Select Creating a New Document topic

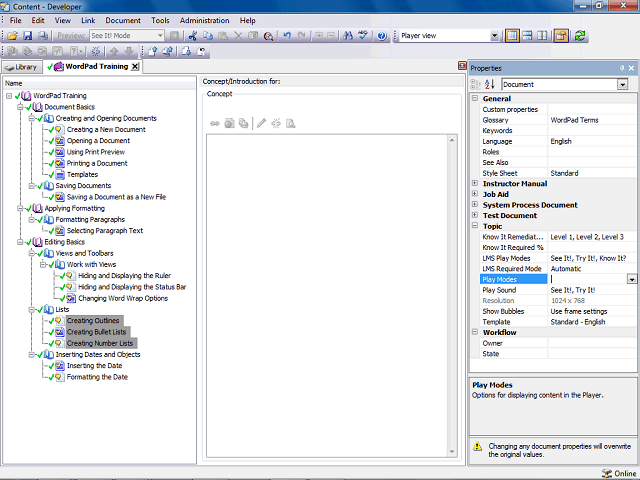tap(106, 129)
